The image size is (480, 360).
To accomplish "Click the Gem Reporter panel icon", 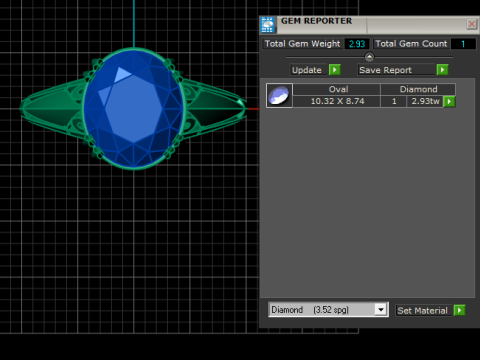I will [268, 25].
